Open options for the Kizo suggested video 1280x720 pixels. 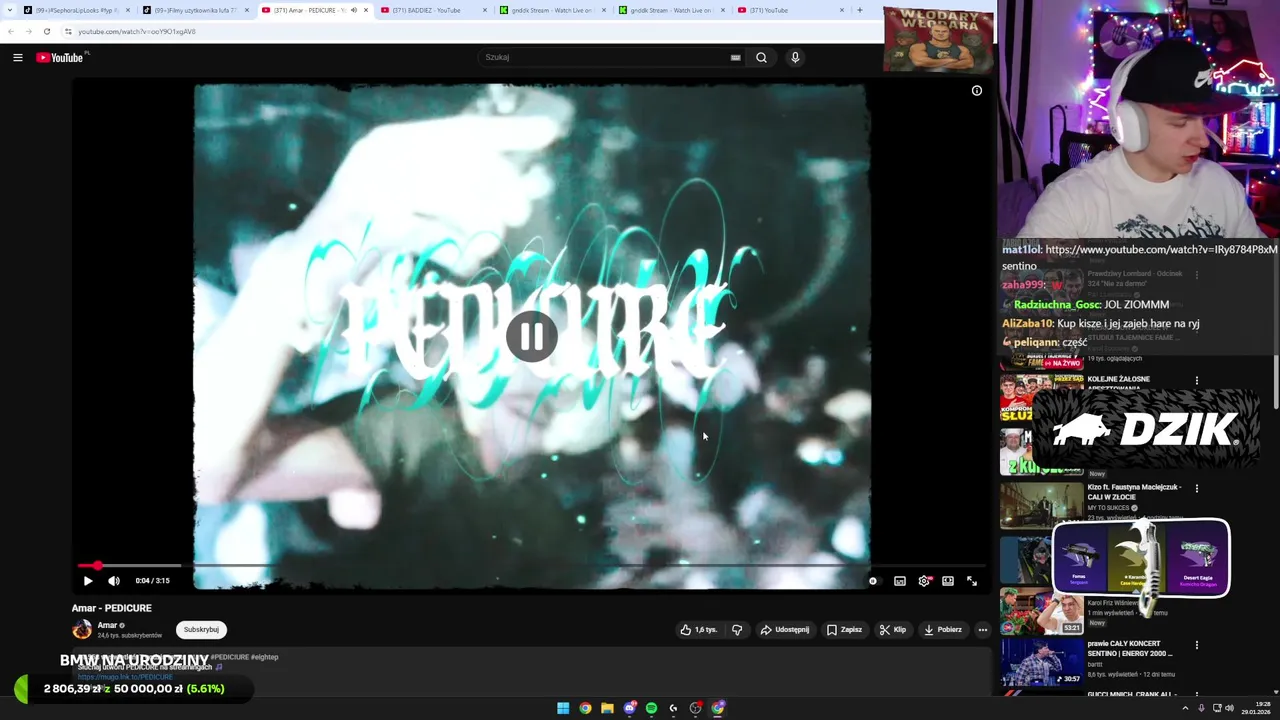(1197, 488)
